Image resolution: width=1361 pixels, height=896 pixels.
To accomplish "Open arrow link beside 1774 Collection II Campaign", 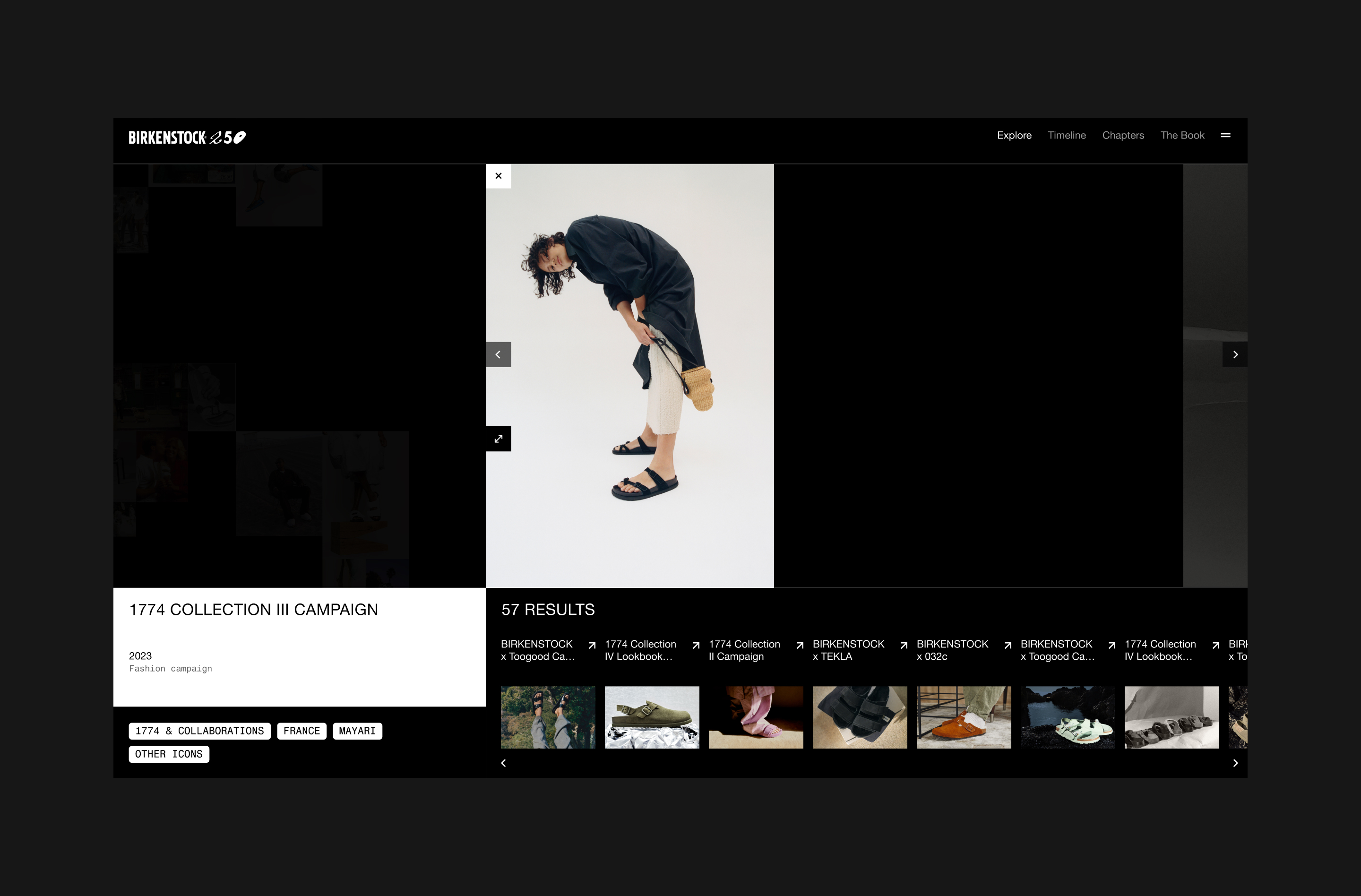I will coord(800,645).
